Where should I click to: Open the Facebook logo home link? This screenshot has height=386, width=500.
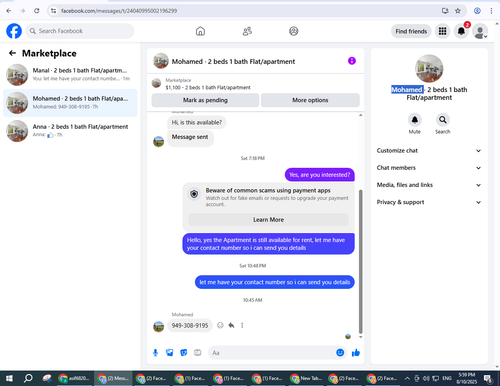(x=14, y=31)
